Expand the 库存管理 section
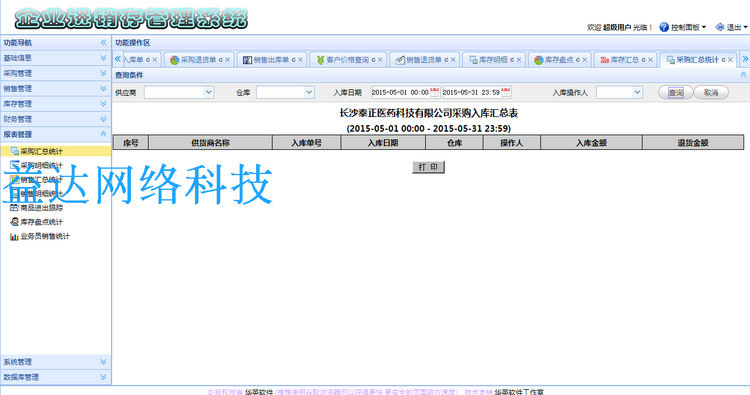Image resolution: width=750 pixels, height=395 pixels. tap(103, 104)
